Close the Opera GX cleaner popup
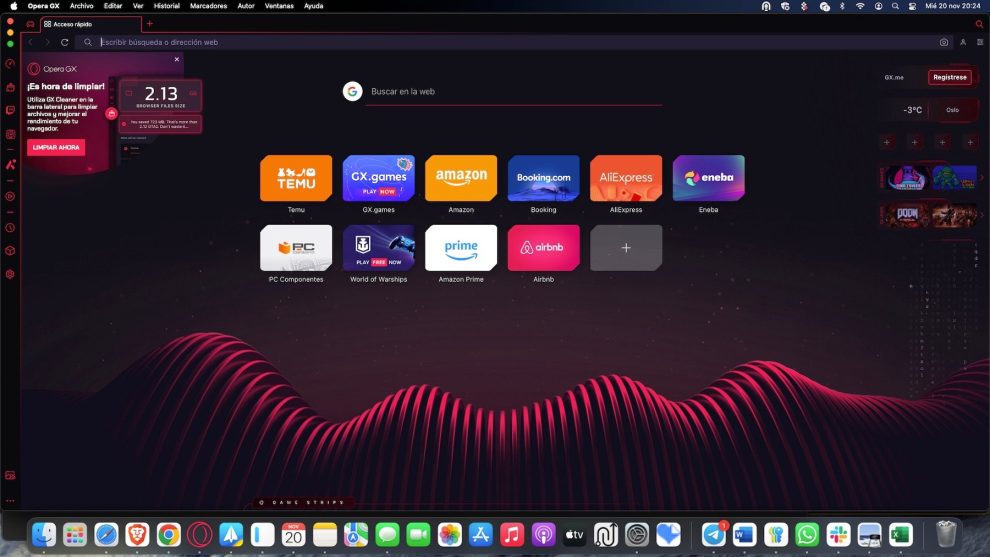Viewport: 990px width, 557px height. pos(177,59)
